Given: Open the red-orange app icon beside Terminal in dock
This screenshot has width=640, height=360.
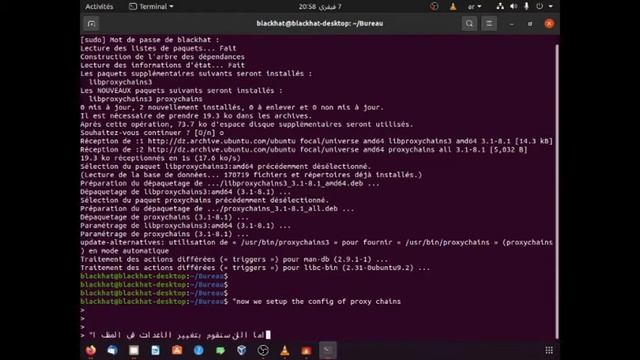Looking at the screenshot, I should pos(306,350).
